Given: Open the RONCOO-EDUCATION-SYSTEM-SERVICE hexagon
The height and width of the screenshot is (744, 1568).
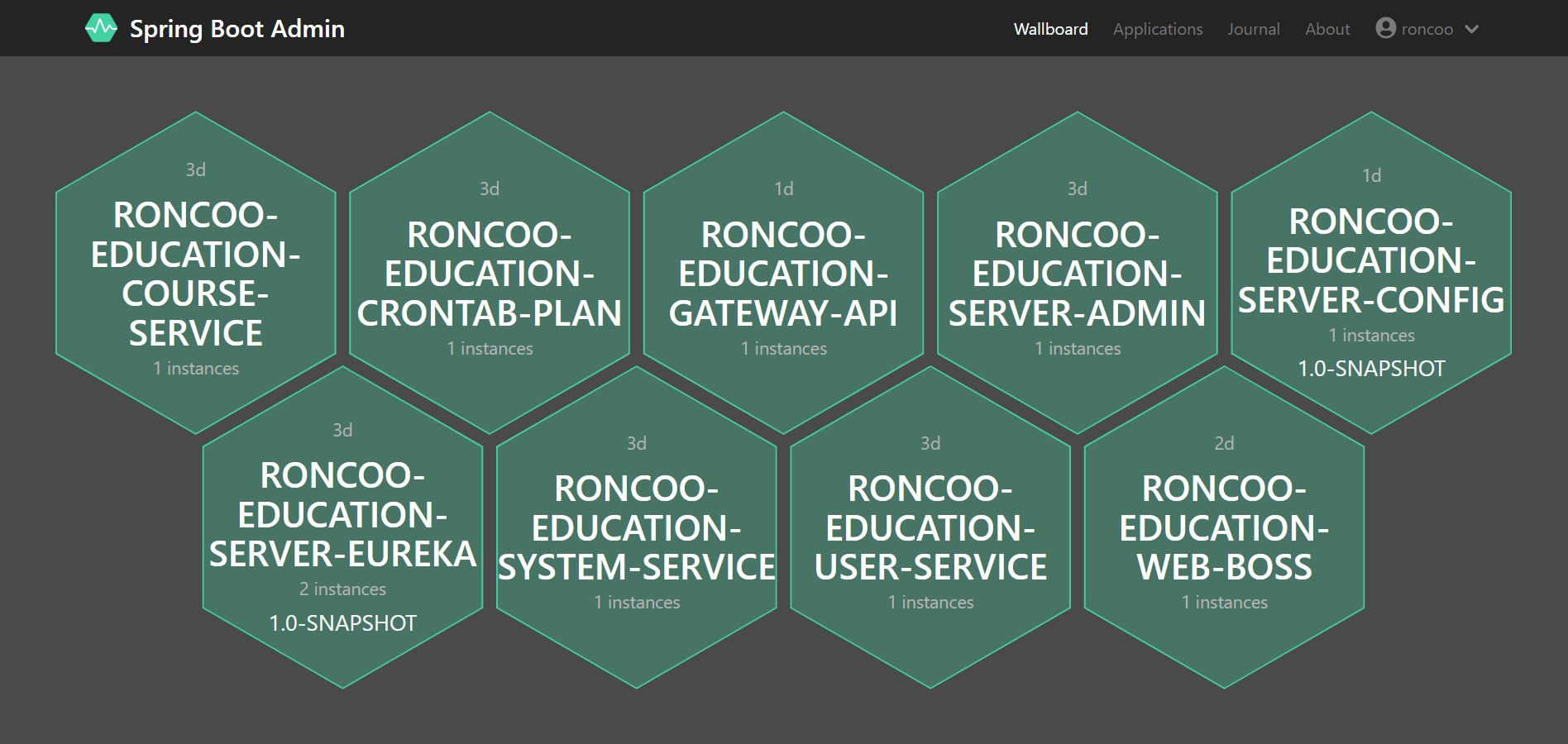Looking at the screenshot, I should [637, 527].
